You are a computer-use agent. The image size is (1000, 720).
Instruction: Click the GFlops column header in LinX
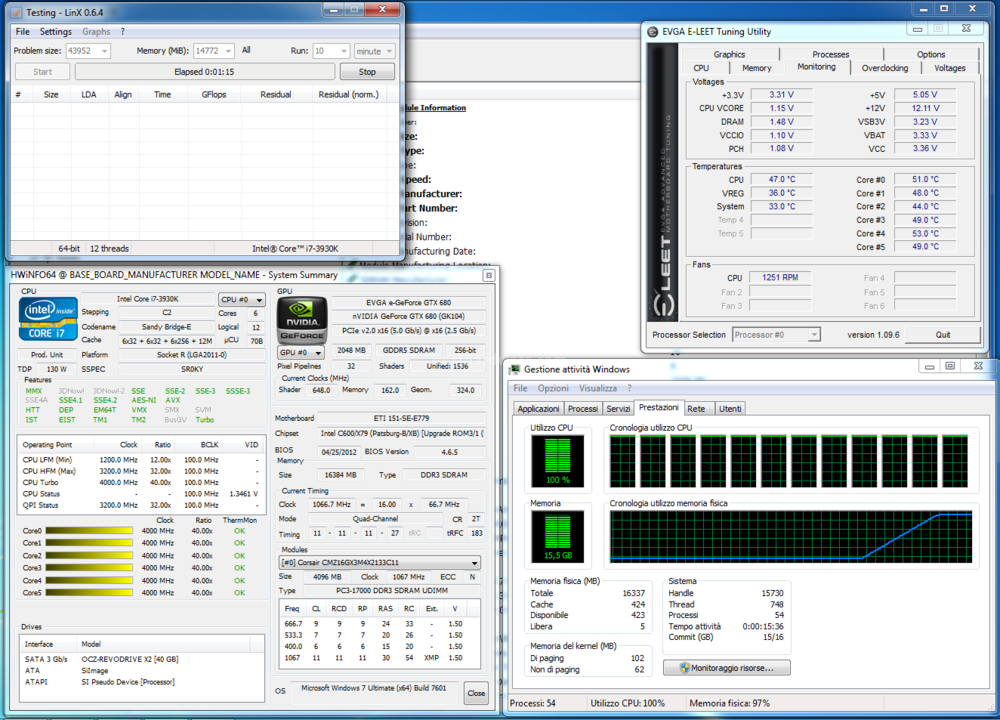click(x=214, y=94)
